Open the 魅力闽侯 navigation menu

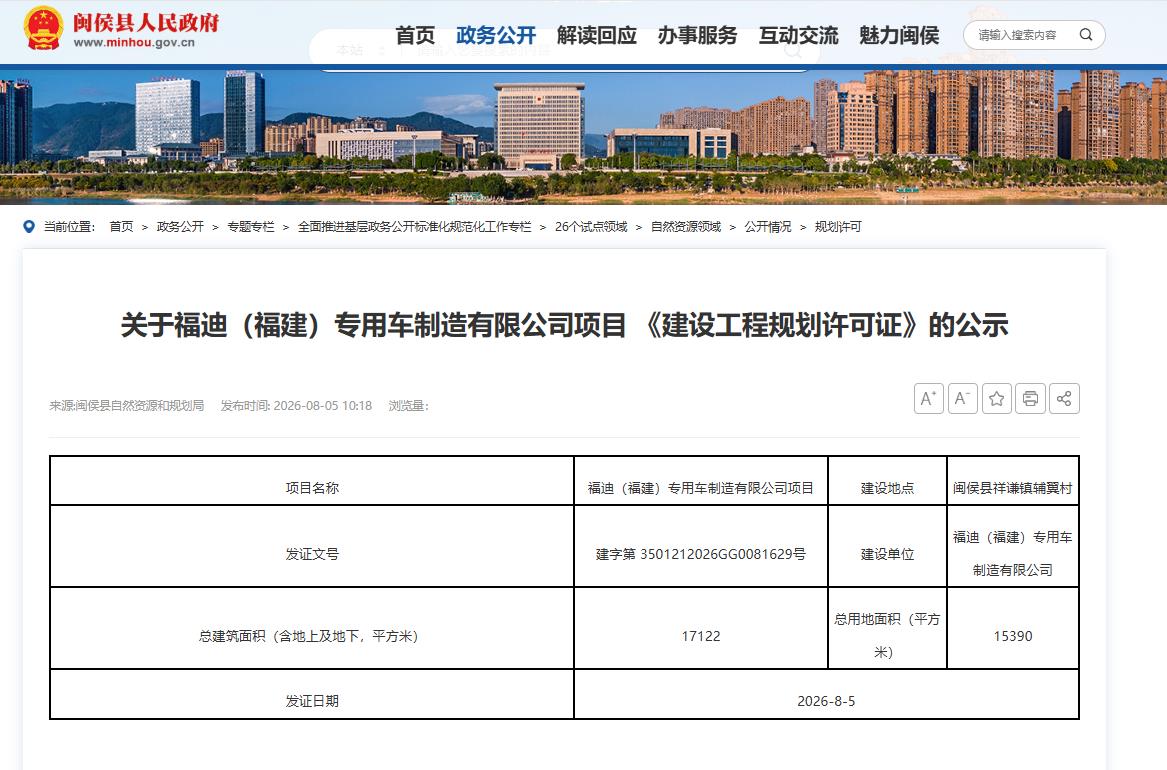[x=899, y=35]
